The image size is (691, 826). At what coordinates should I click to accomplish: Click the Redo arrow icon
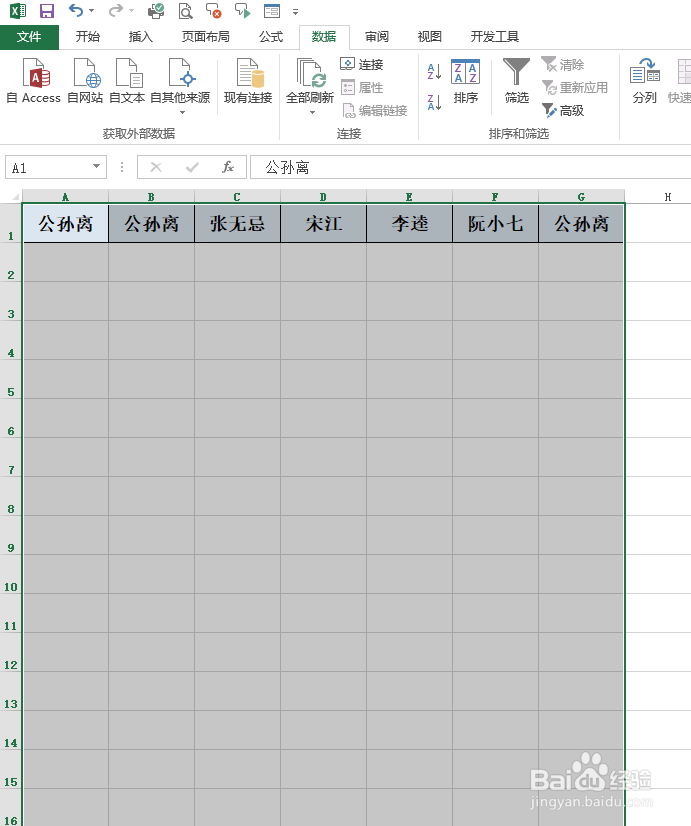click(x=115, y=11)
